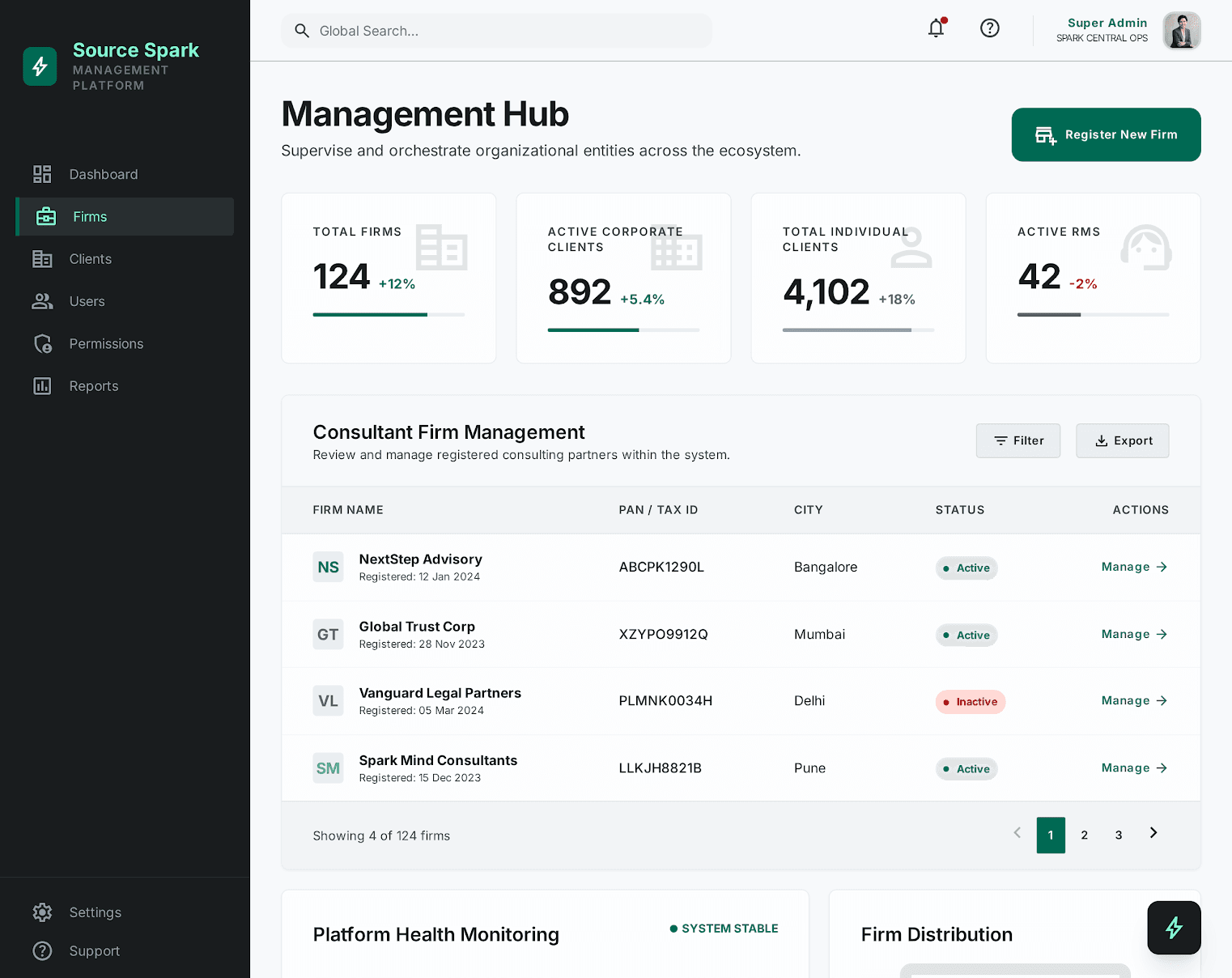Click the Settings gear icon
This screenshot has height=978, width=1232.
point(42,912)
